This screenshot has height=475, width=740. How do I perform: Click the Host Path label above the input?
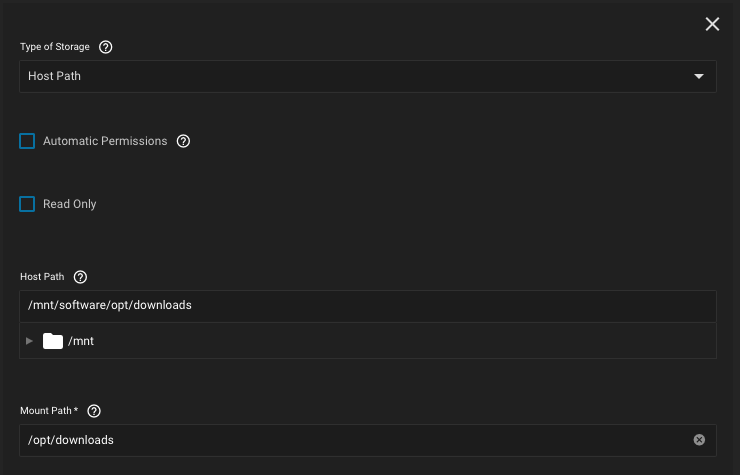pos(42,277)
